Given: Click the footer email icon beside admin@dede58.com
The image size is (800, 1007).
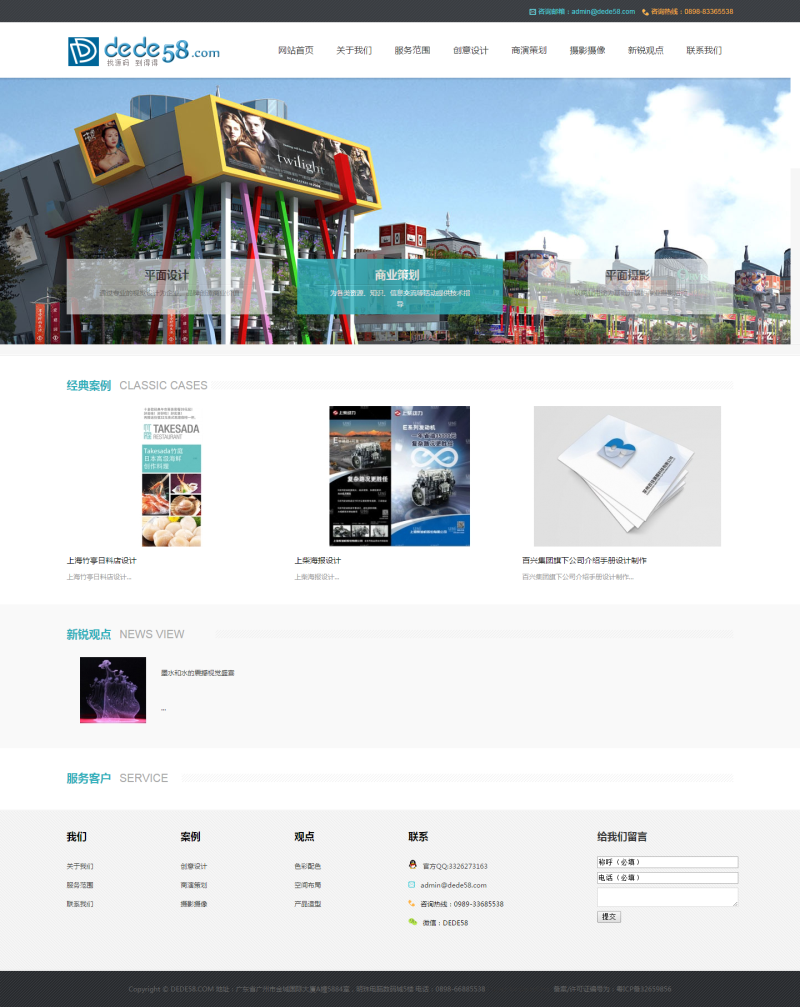Looking at the screenshot, I should pyautogui.click(x=412, y=884).
